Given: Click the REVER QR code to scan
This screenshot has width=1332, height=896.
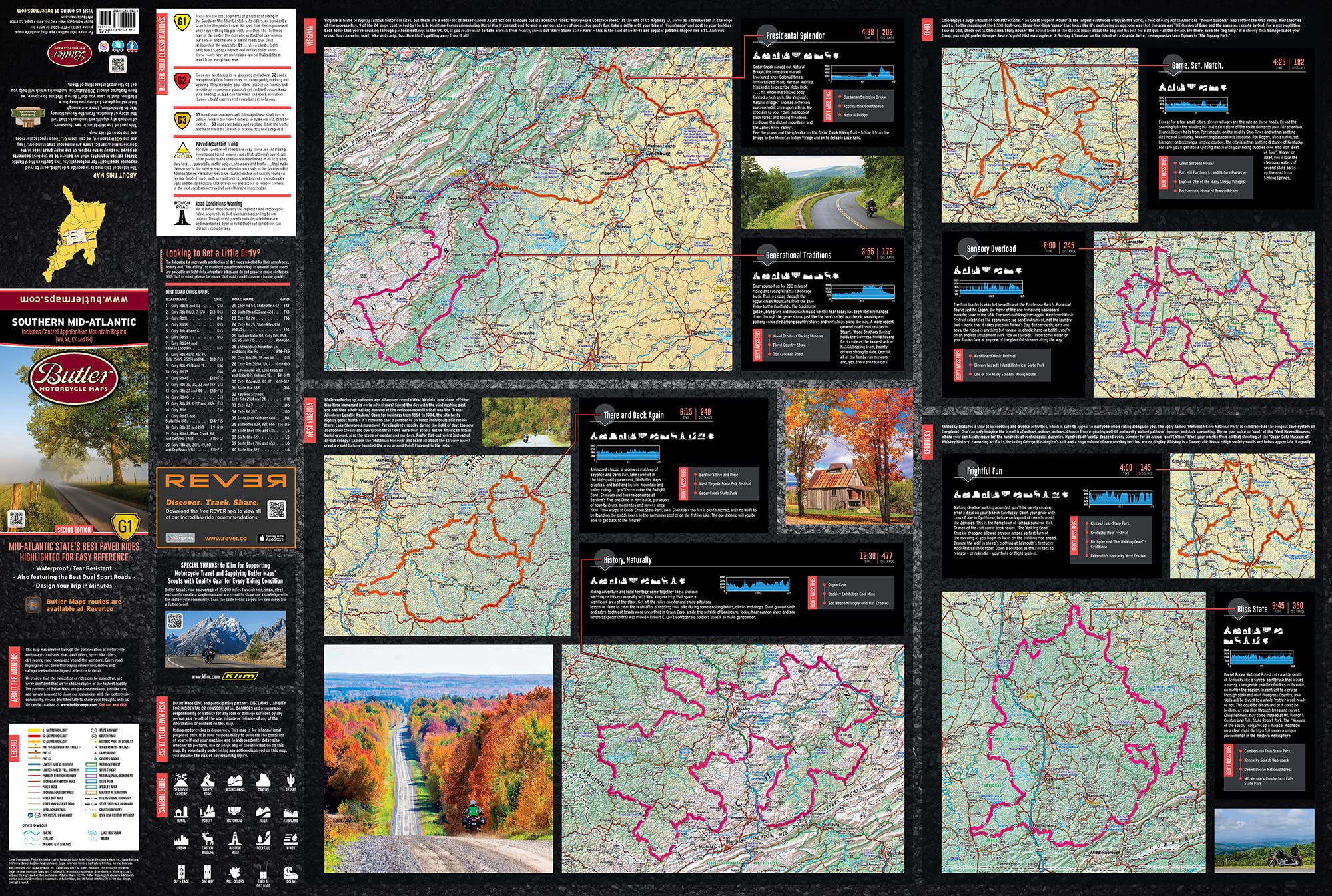Looking at the screenshot, I should tap(277, 509).
